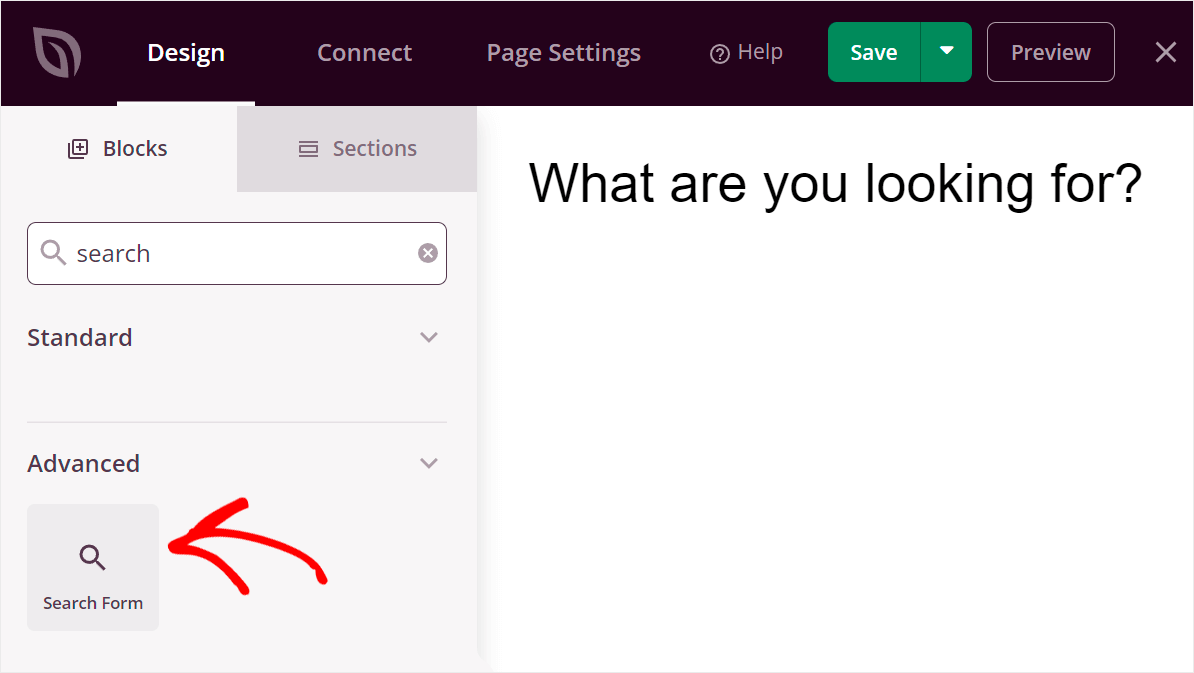Screen dimensions: 1194x673
Task: Select the Blocks tab
Action: point(118,148)
